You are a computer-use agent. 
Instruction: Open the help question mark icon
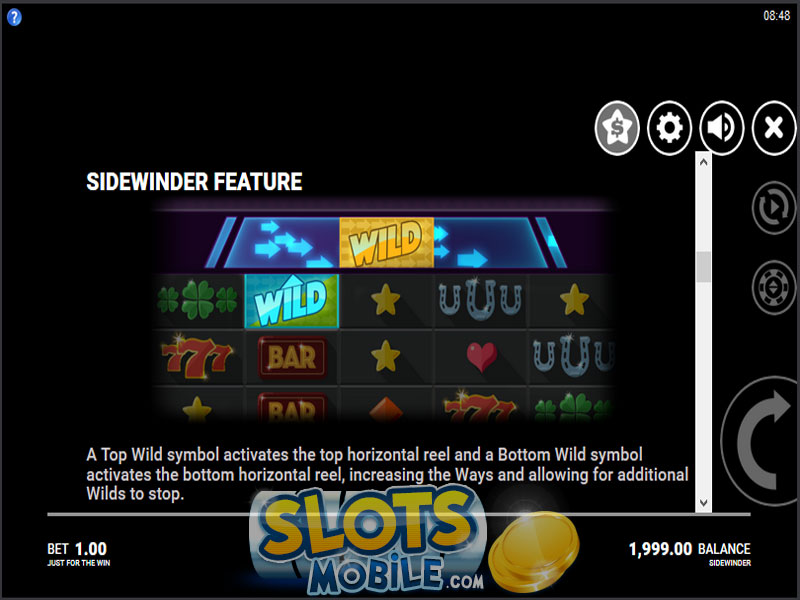click(x=14, y=17)
